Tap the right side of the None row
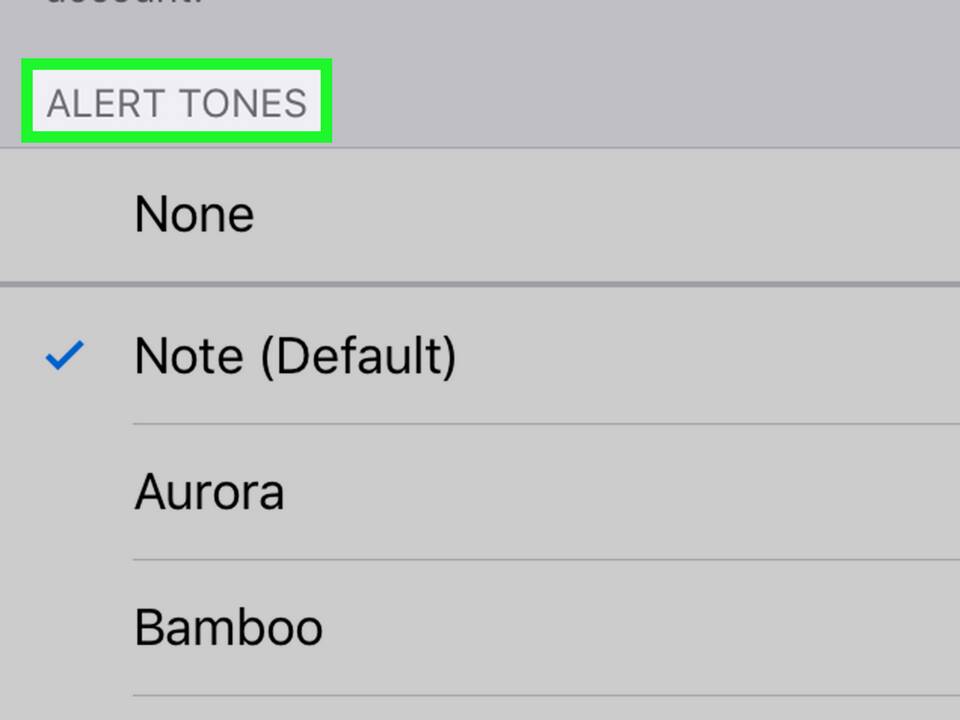960x720 pixels. coord(800,215)
